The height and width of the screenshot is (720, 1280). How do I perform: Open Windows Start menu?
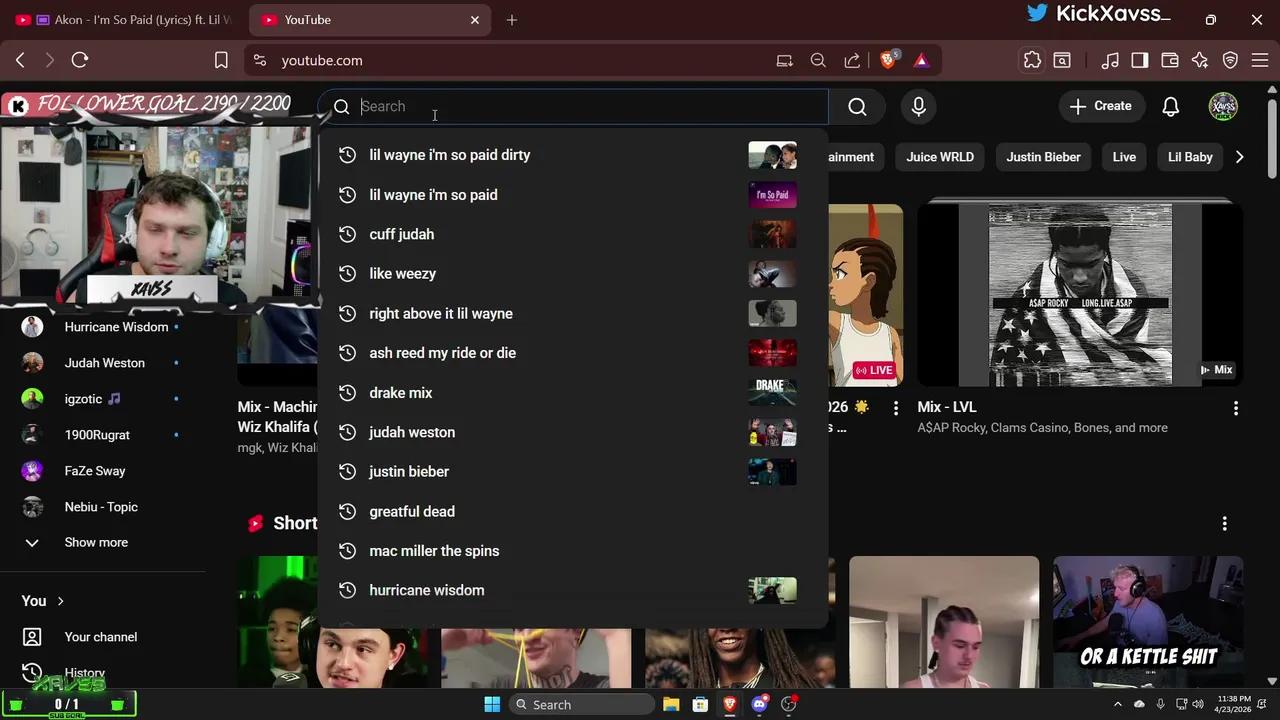492,705
